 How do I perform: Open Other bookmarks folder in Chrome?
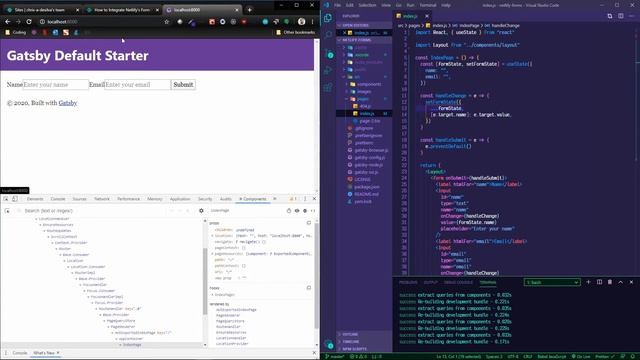296,32
